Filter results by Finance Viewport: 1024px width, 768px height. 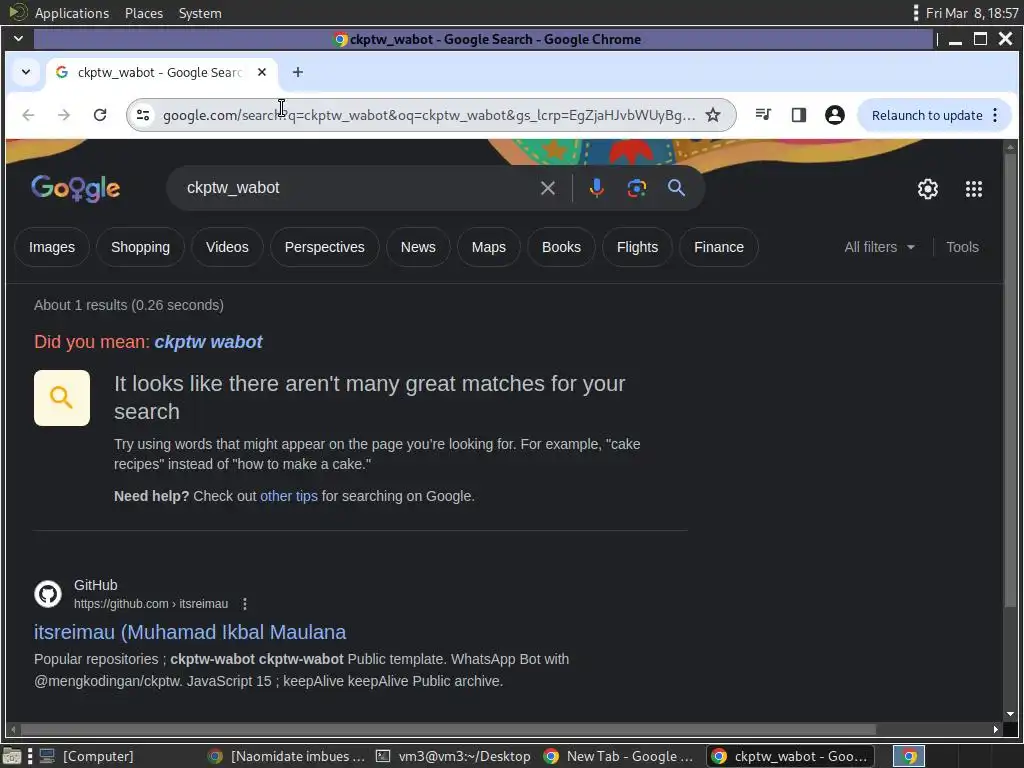(718, 247)
